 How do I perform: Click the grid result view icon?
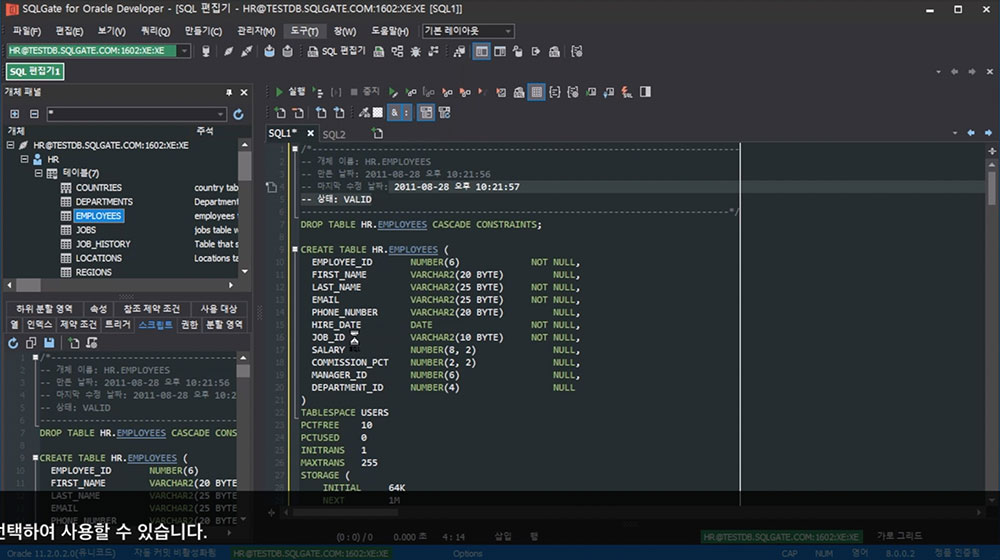pyautogui.click(x=536, y=92)
